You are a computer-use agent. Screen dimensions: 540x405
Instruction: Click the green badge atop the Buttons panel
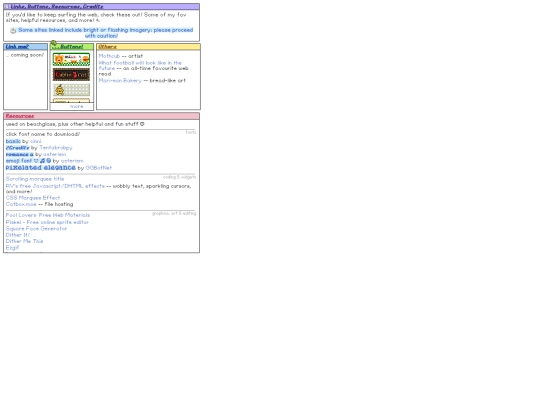pos(54,44)
